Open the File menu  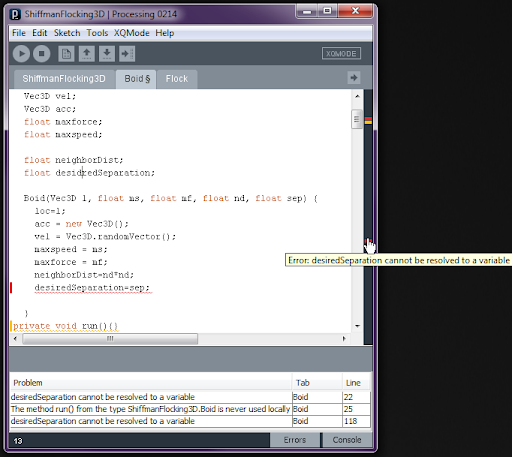(x=19, y=33)
